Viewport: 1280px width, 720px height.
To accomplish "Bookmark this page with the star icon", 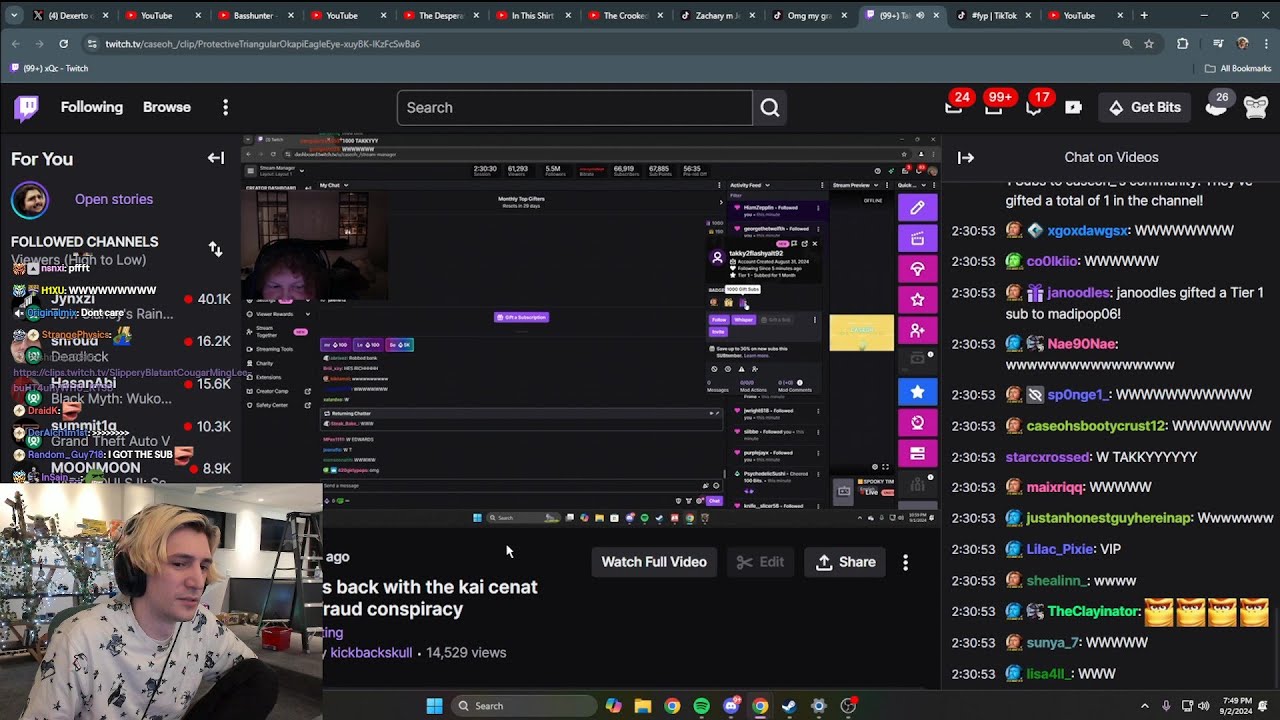I will coord(1149,44).
